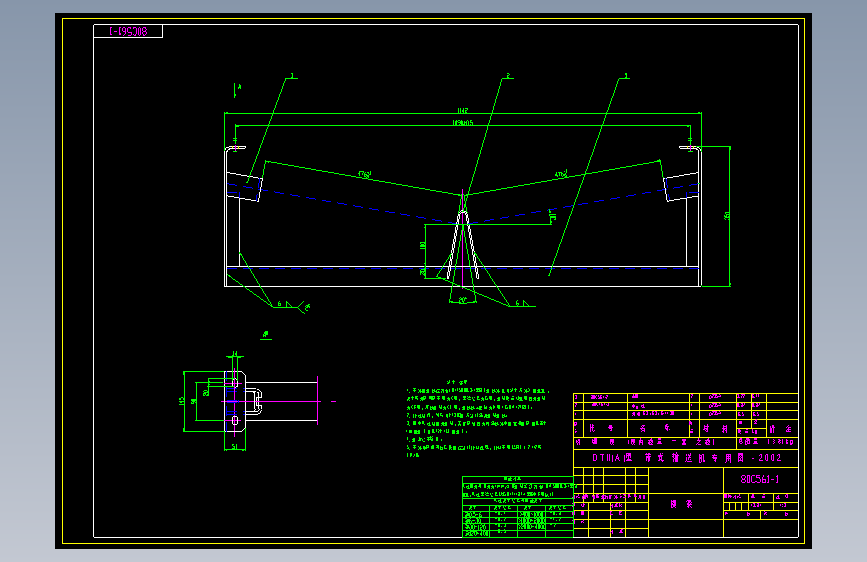Click the 115 height dimension left of side view

pyautogui.click(x=182, y=401)
